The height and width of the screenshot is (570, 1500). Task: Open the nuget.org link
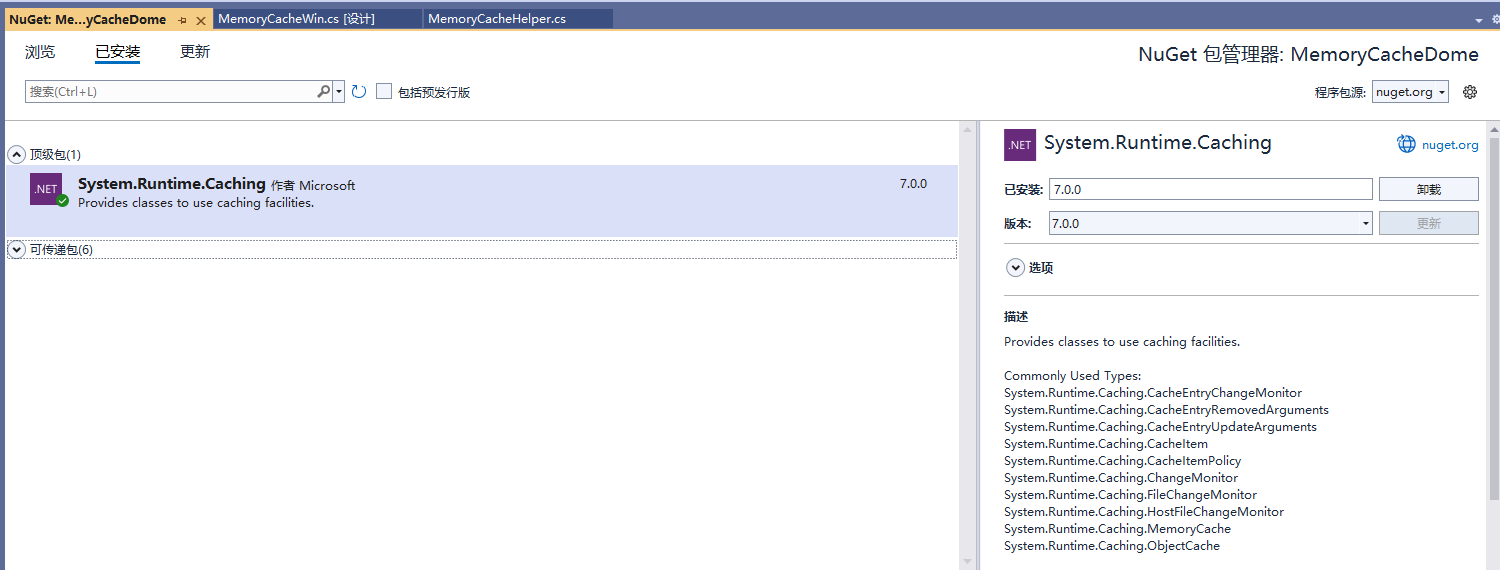(1450, 145)
